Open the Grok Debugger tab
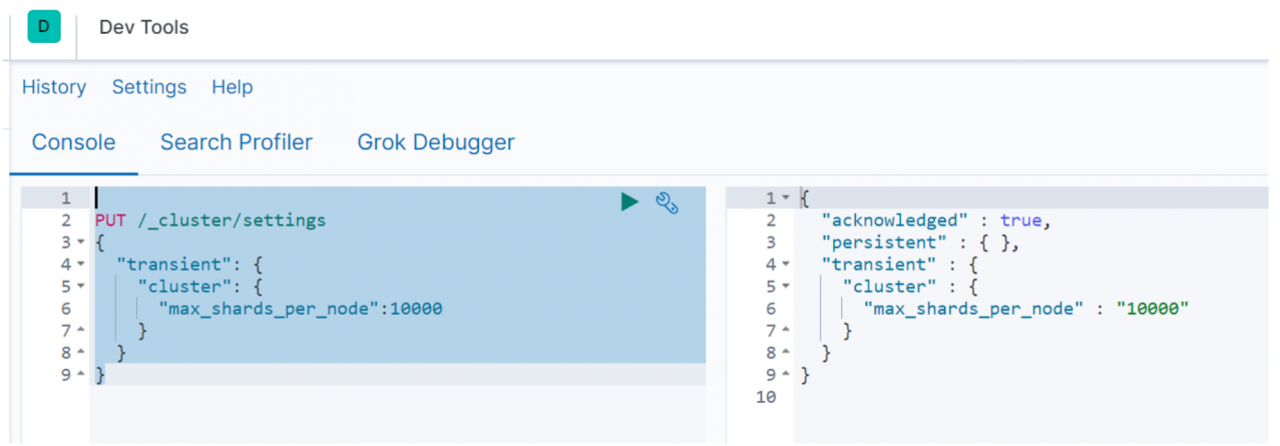Viewport: 1280px width, 446px height. 436,142
